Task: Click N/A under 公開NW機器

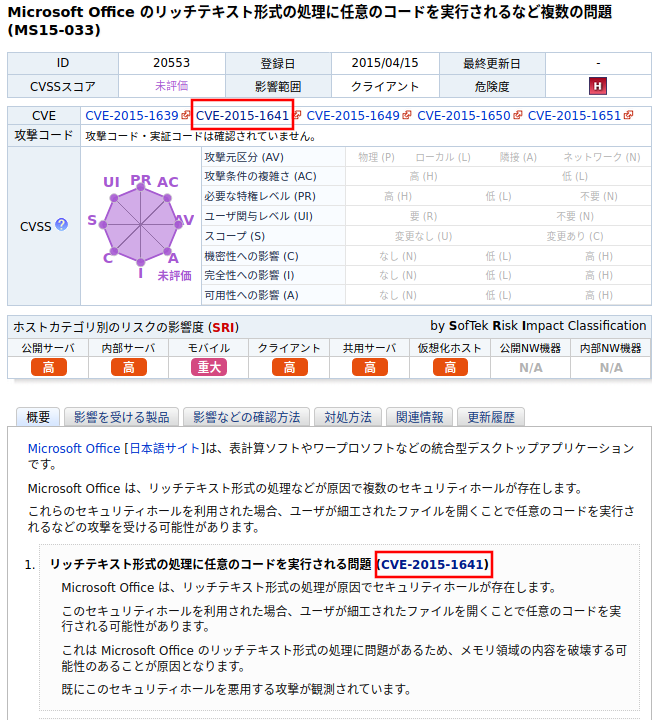Action: coord(531,368)
